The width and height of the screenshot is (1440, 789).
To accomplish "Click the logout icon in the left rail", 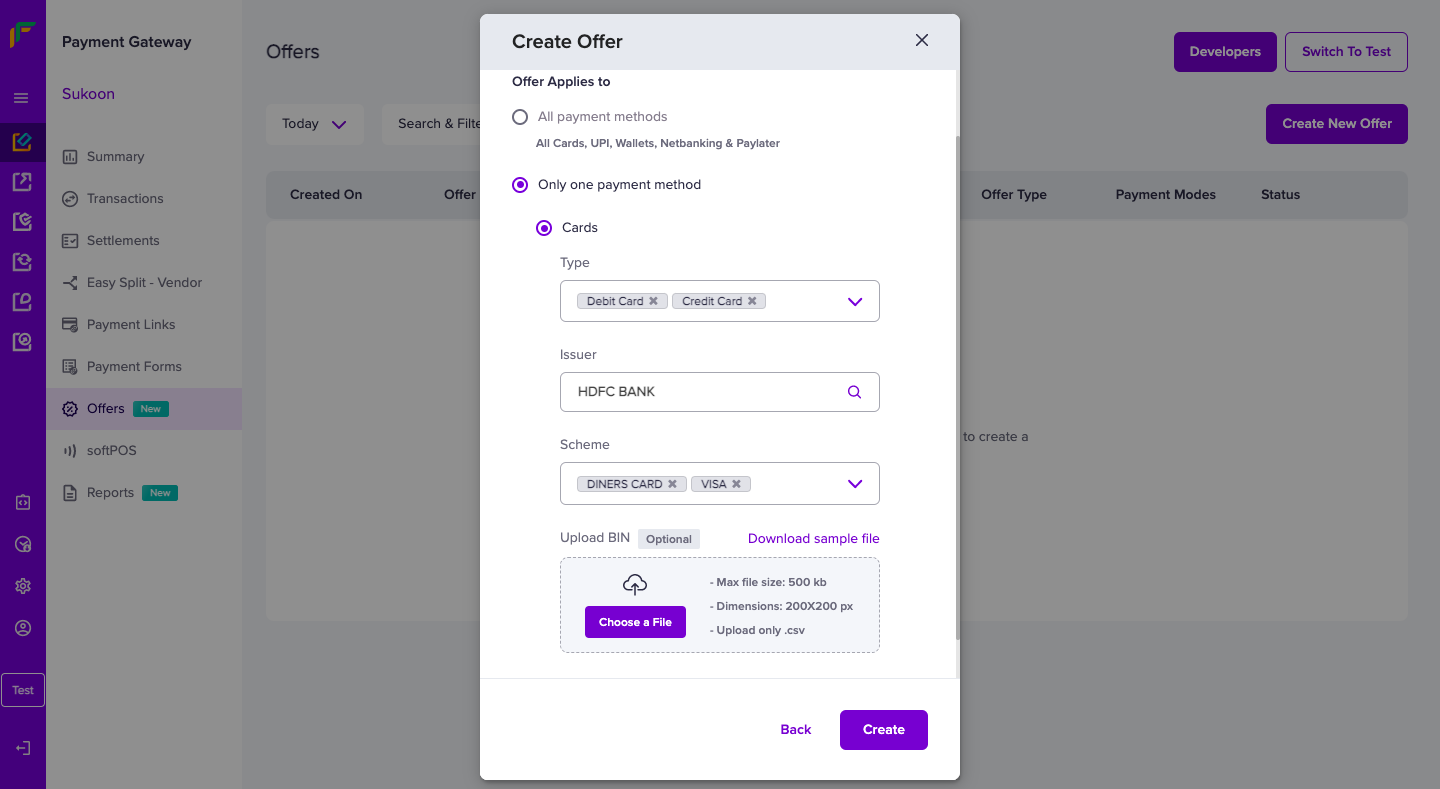I will coord(22,747).
